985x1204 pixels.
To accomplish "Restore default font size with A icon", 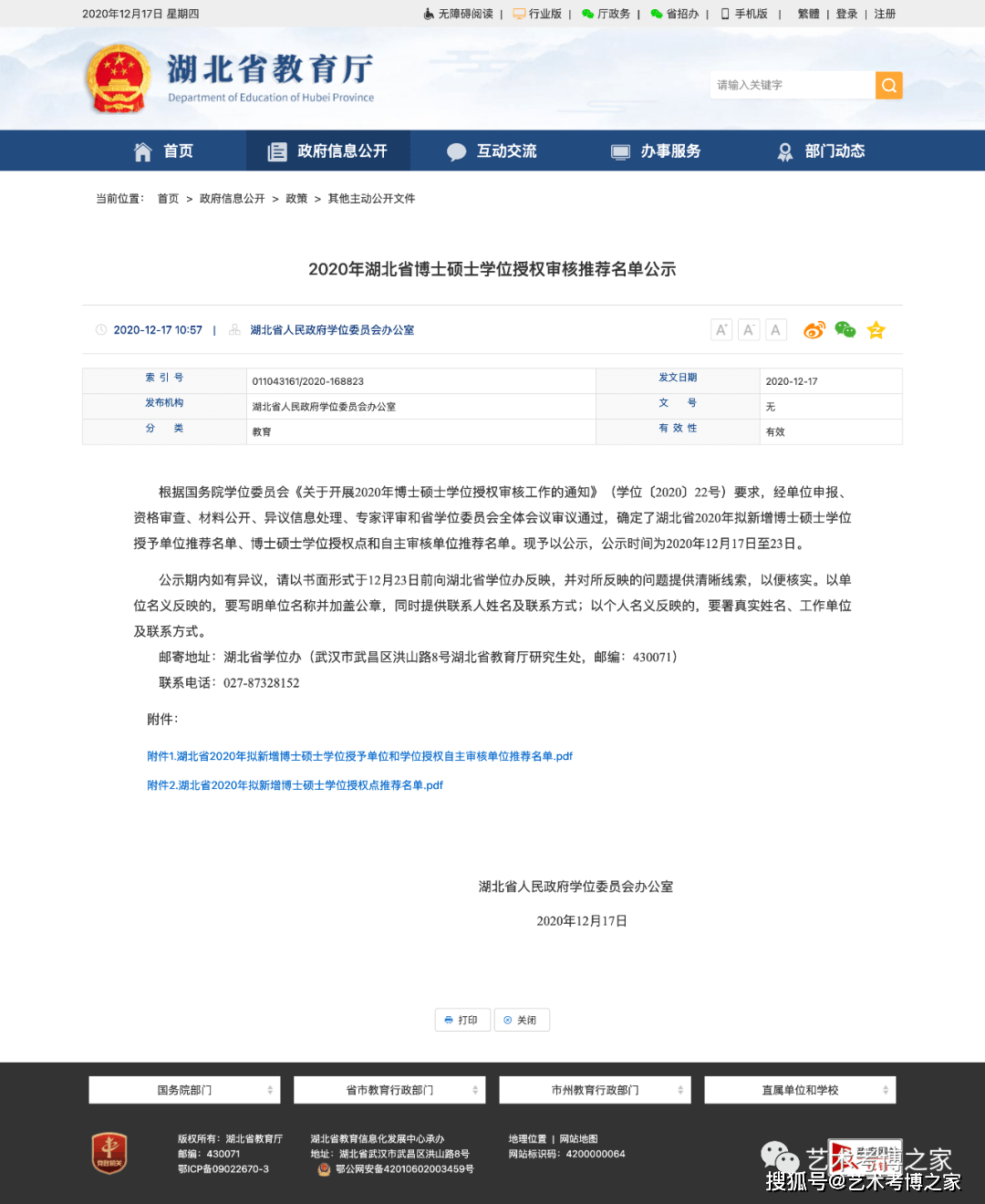I will 775,329.
